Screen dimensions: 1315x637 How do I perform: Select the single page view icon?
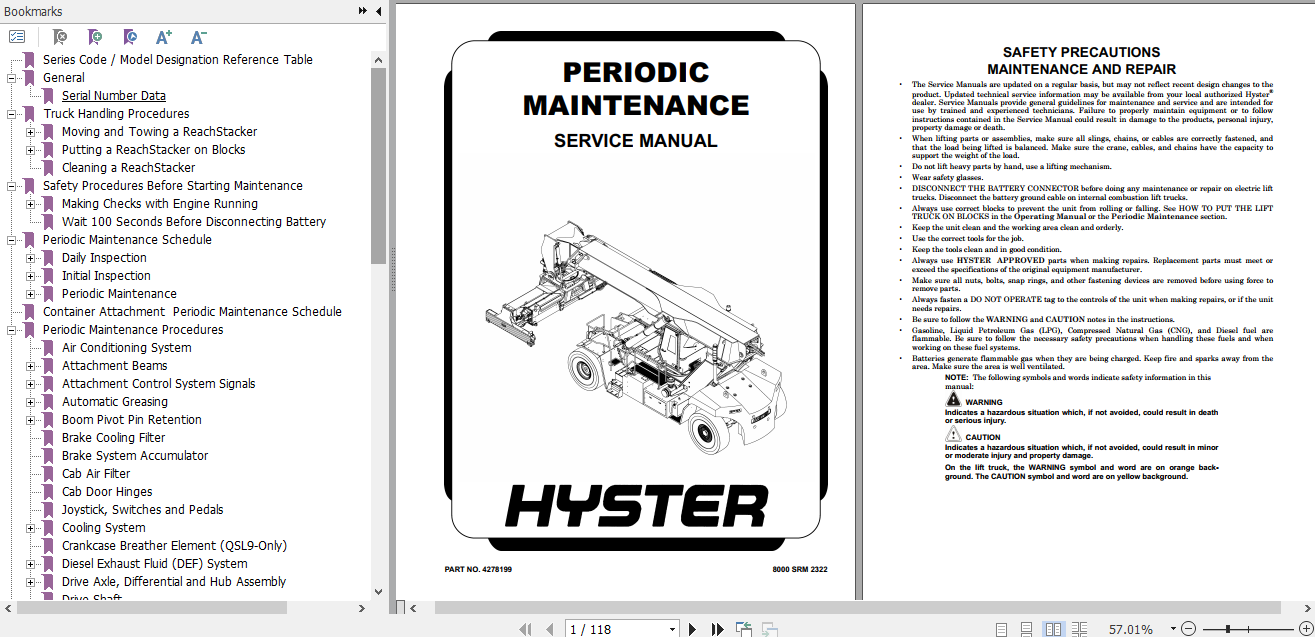[x=1000, y=628]
